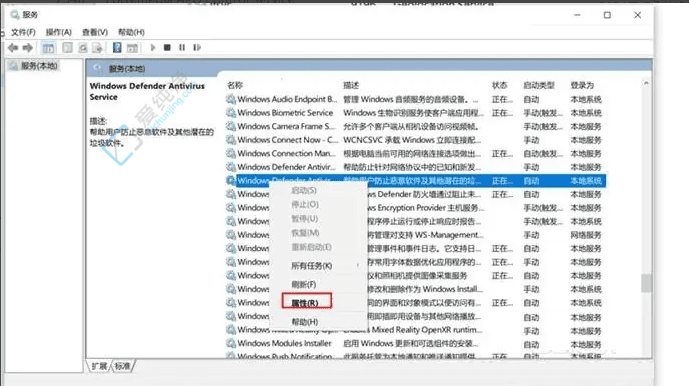The width and height of the screenshot is (689, 386).
Task: Click the export list toolbar icon
Action: (98, 47)
